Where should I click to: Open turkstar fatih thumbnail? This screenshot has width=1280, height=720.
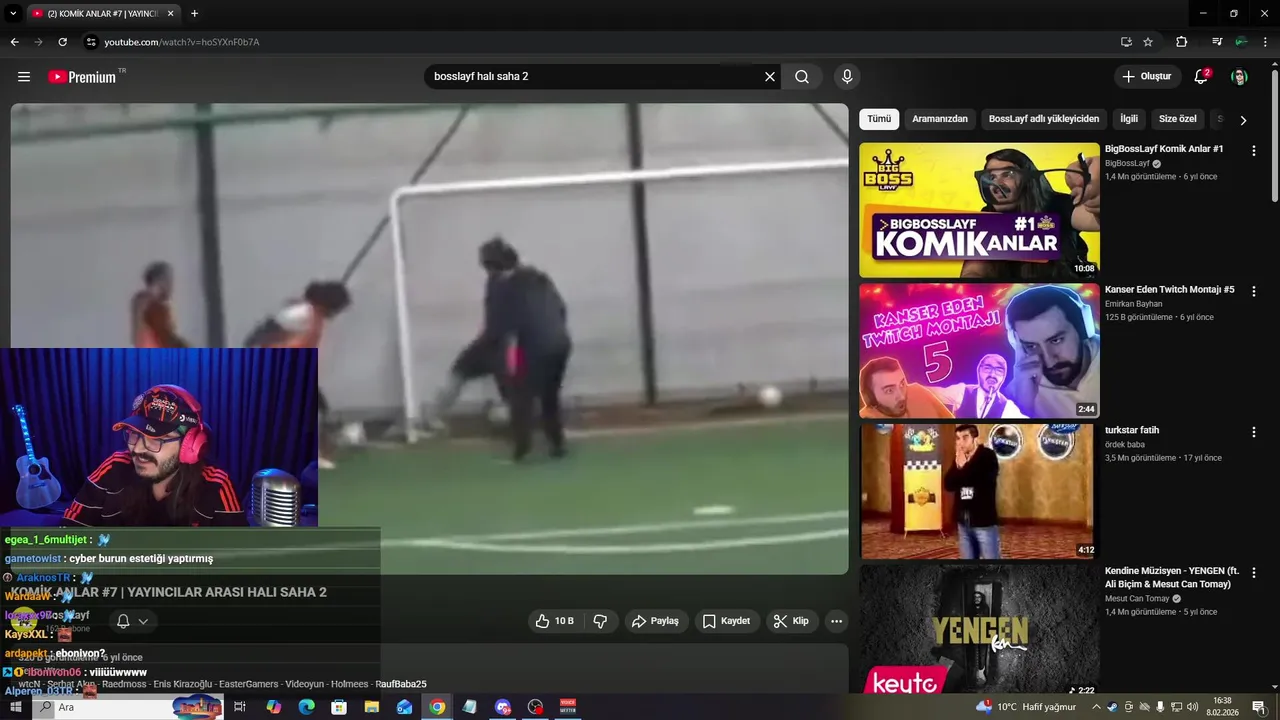[979, 491]
